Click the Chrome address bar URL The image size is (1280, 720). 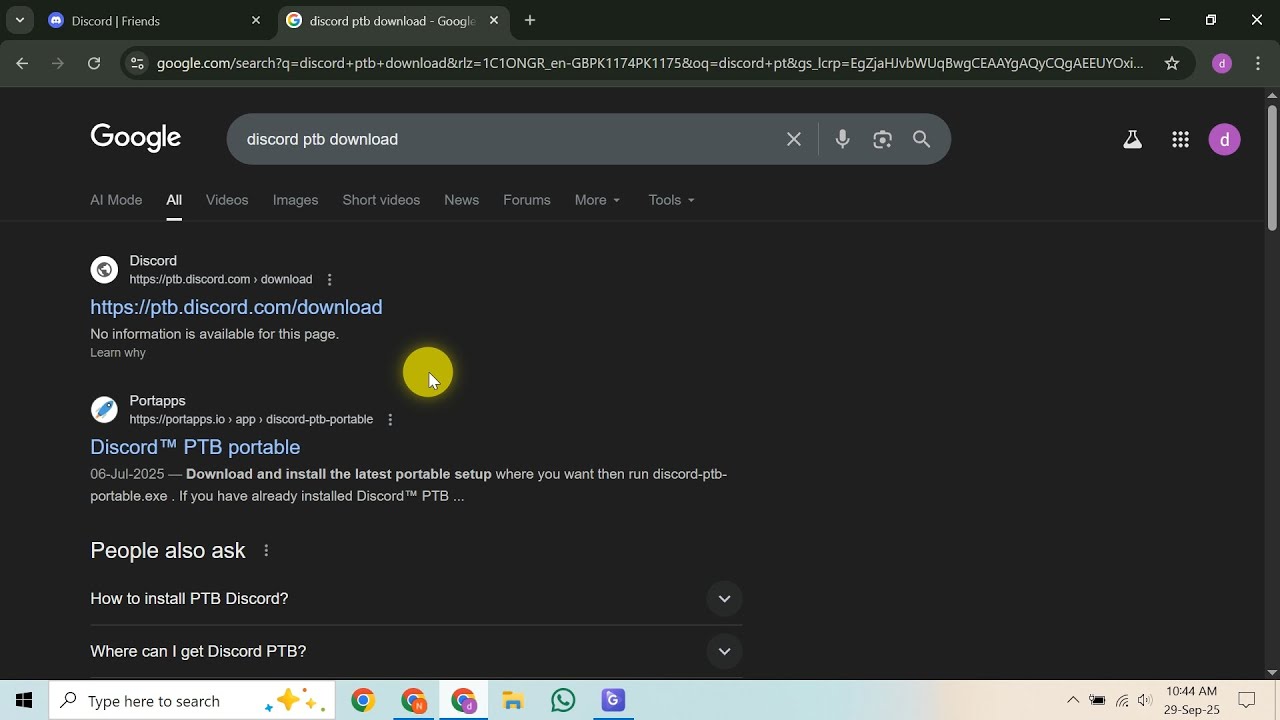coord(650,63)
